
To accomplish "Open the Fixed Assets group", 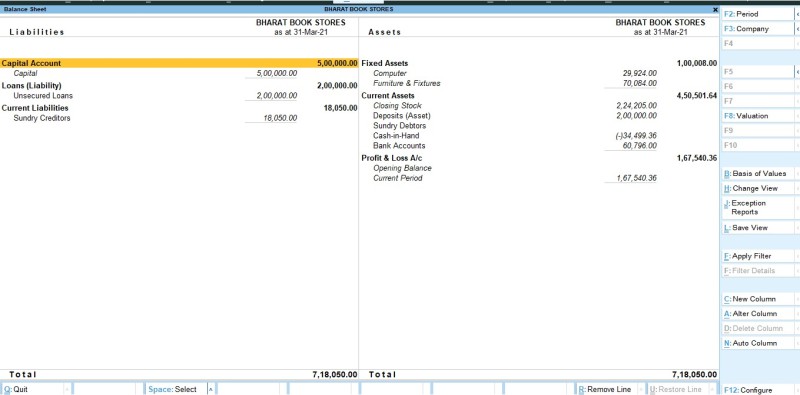I will (x=385, y=63).
